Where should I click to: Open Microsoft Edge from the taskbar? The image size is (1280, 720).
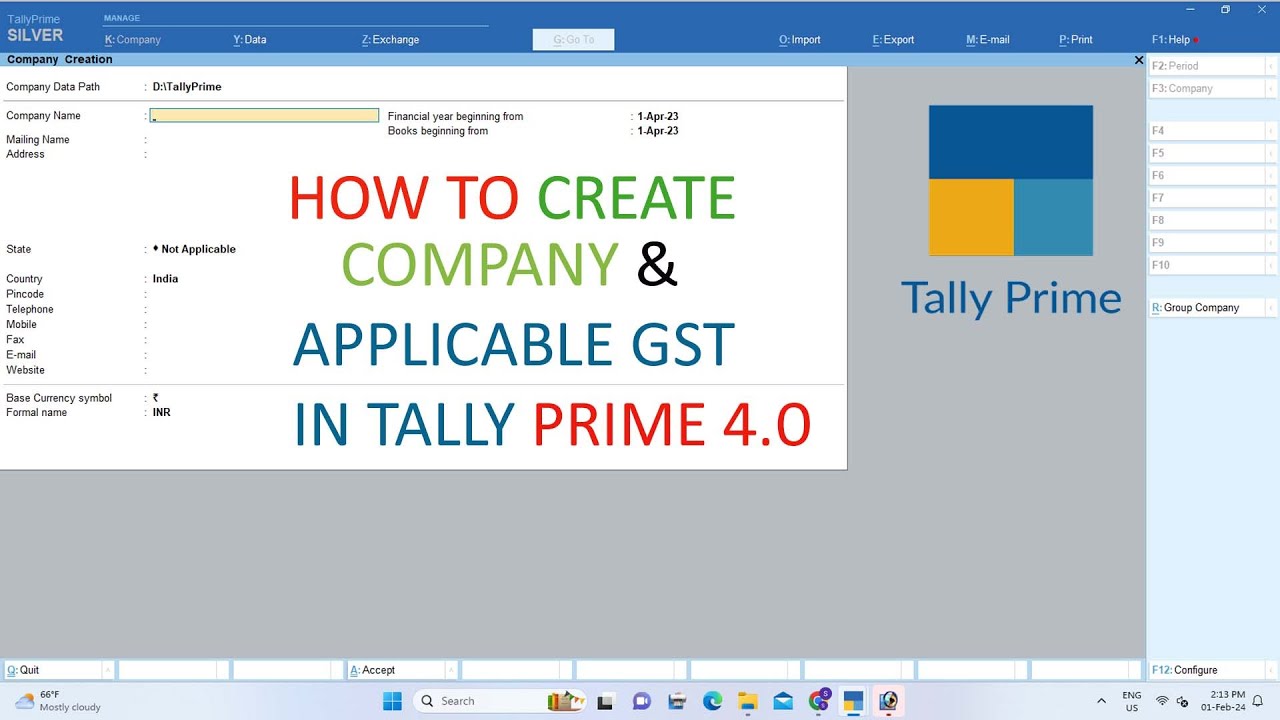[x=712, y=701]
